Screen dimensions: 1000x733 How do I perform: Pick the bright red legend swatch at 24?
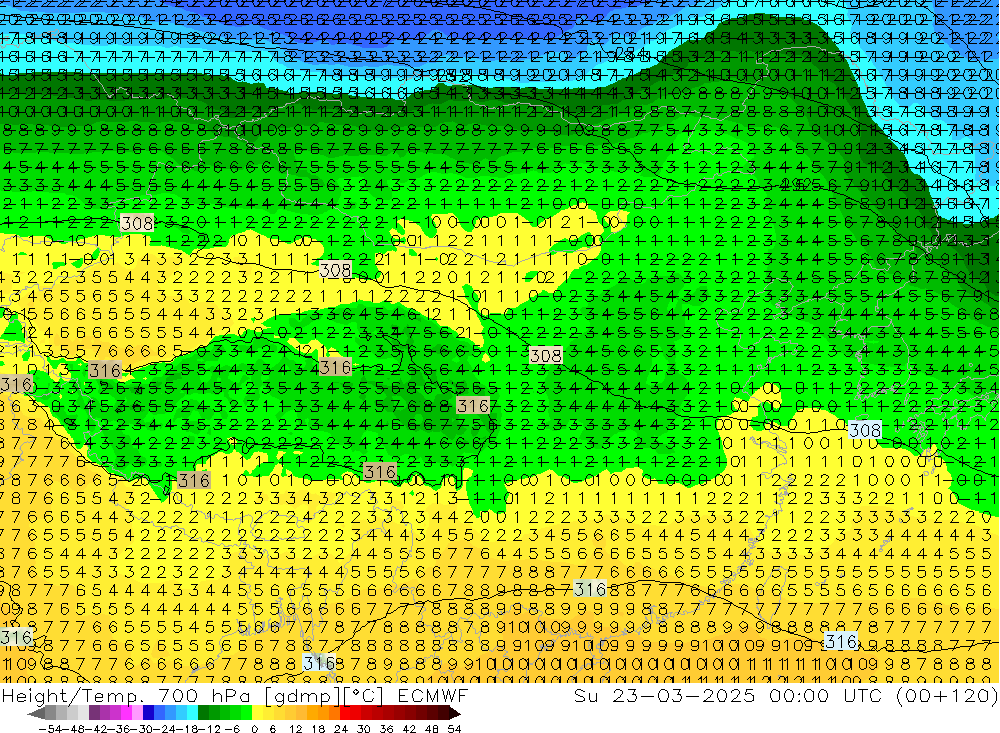tap(345, 713)
